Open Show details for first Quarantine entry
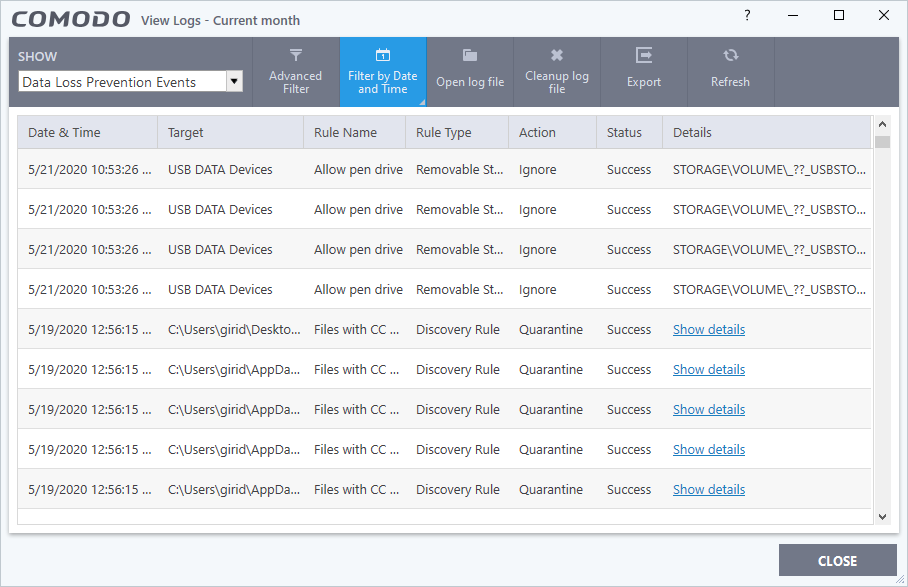The image size is (908, 587). click(x=709, y=329)
